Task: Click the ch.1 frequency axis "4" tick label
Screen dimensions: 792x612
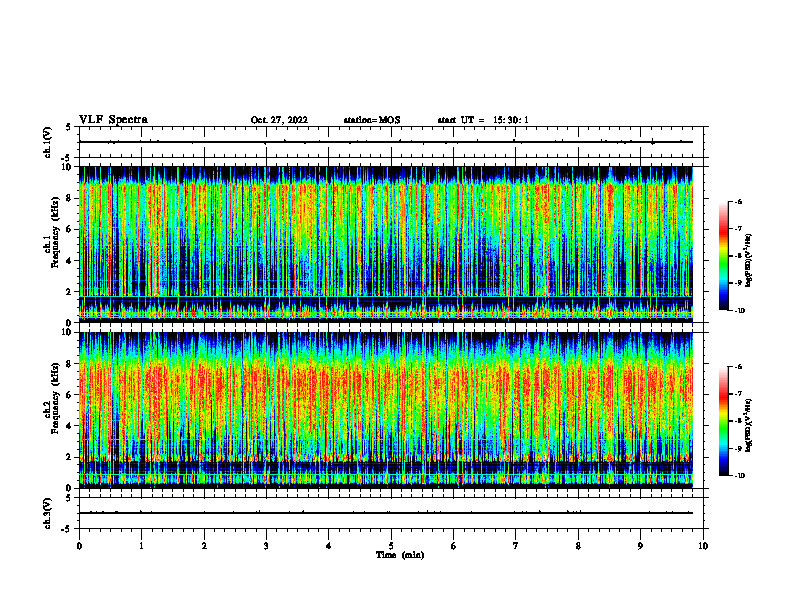Action: point(69,261)
